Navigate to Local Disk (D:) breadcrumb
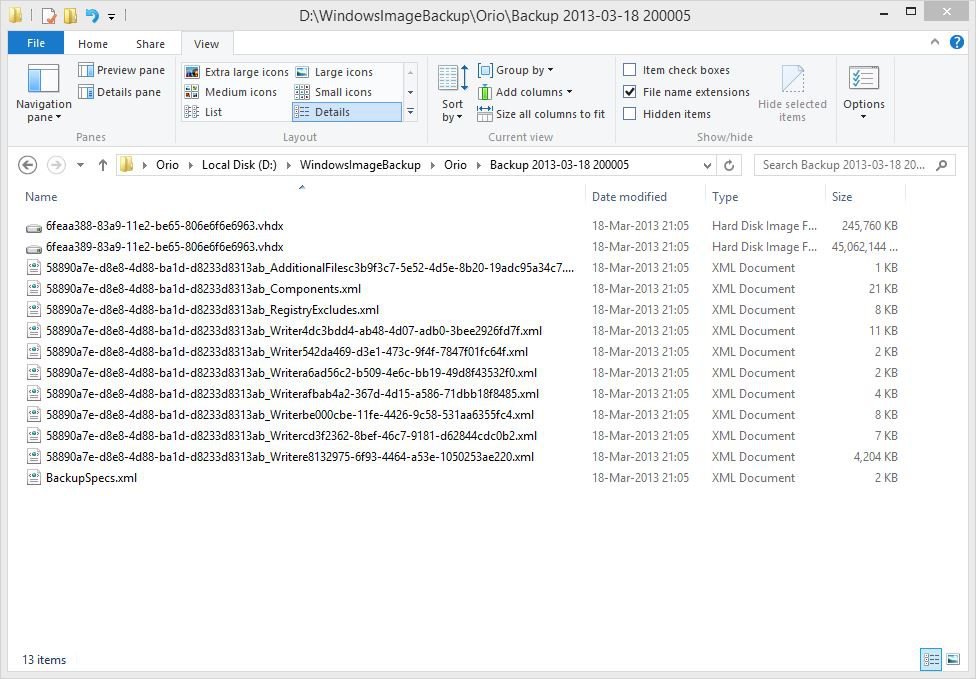 tap(240, 165)
